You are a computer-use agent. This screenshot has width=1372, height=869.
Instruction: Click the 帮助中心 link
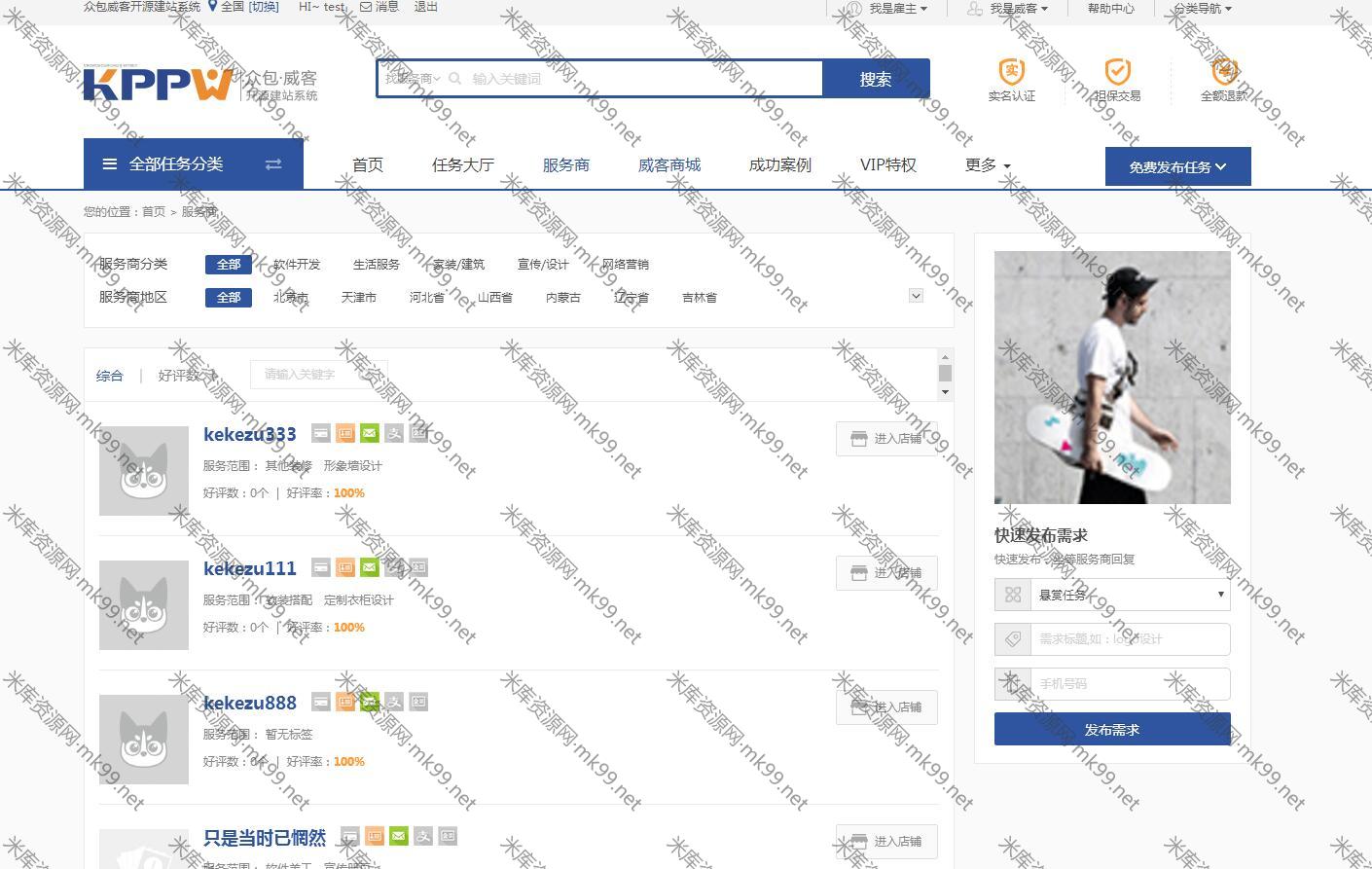click(x=1111, y=8)
